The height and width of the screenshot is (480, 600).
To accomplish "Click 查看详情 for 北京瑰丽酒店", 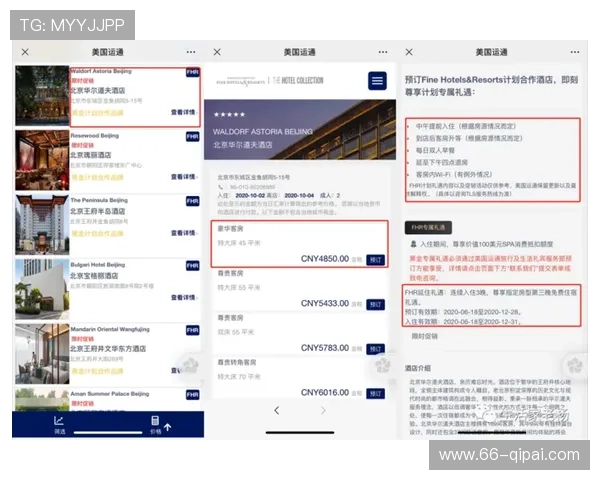I will pos(184,177).
